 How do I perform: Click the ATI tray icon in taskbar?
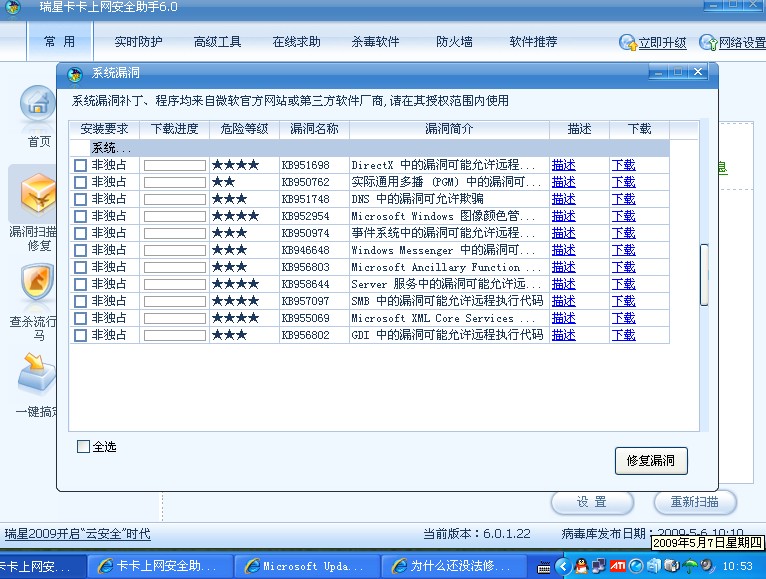[x=619, y=566]
